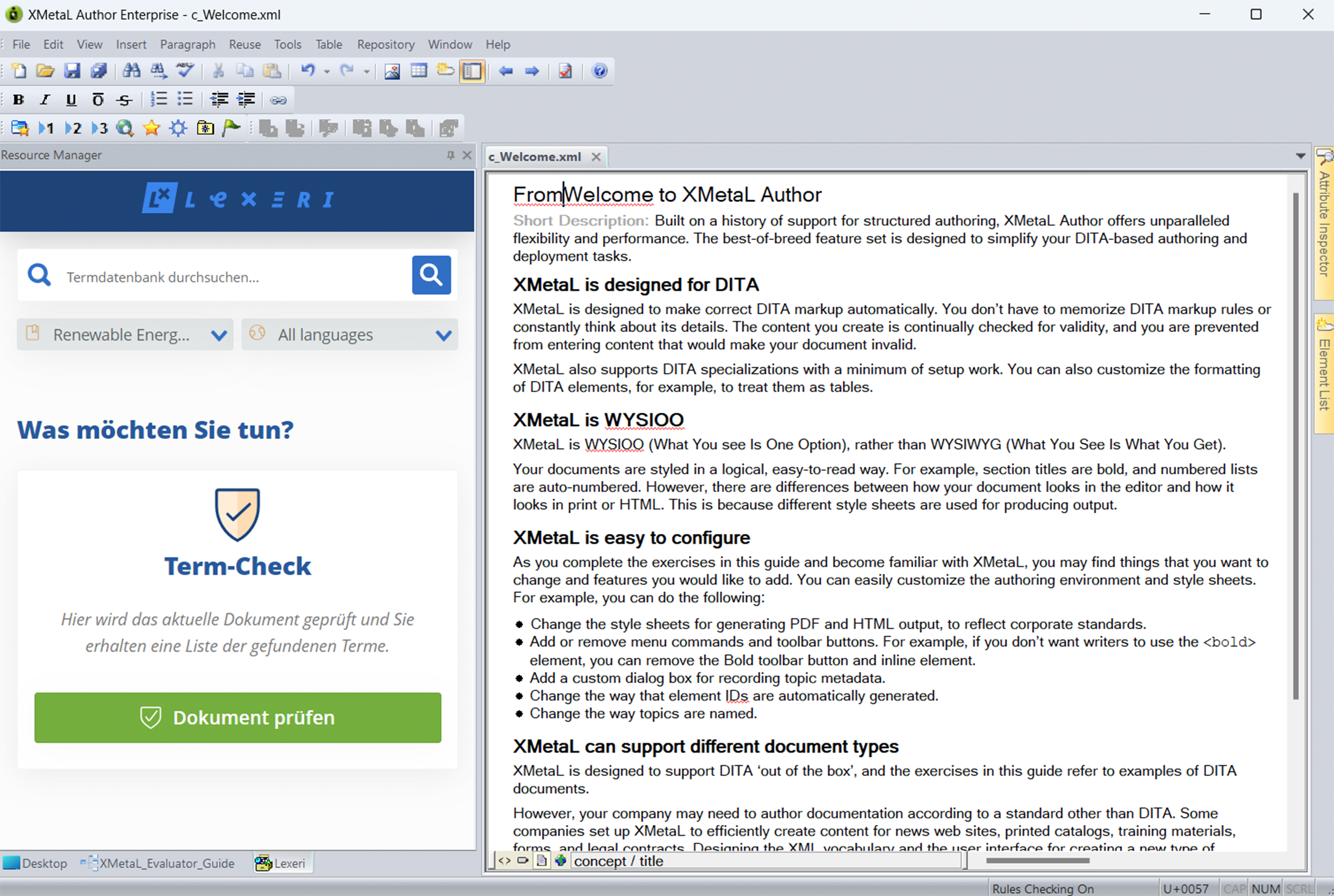Switch to the Lexeri tab
This screenshot has width=1334, height=896.
tap(281, 863)
